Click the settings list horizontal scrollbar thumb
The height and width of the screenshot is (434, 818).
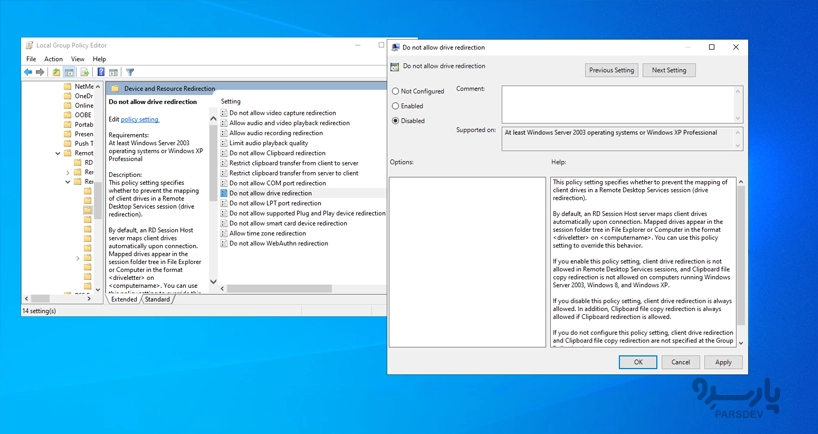[279, 288]
